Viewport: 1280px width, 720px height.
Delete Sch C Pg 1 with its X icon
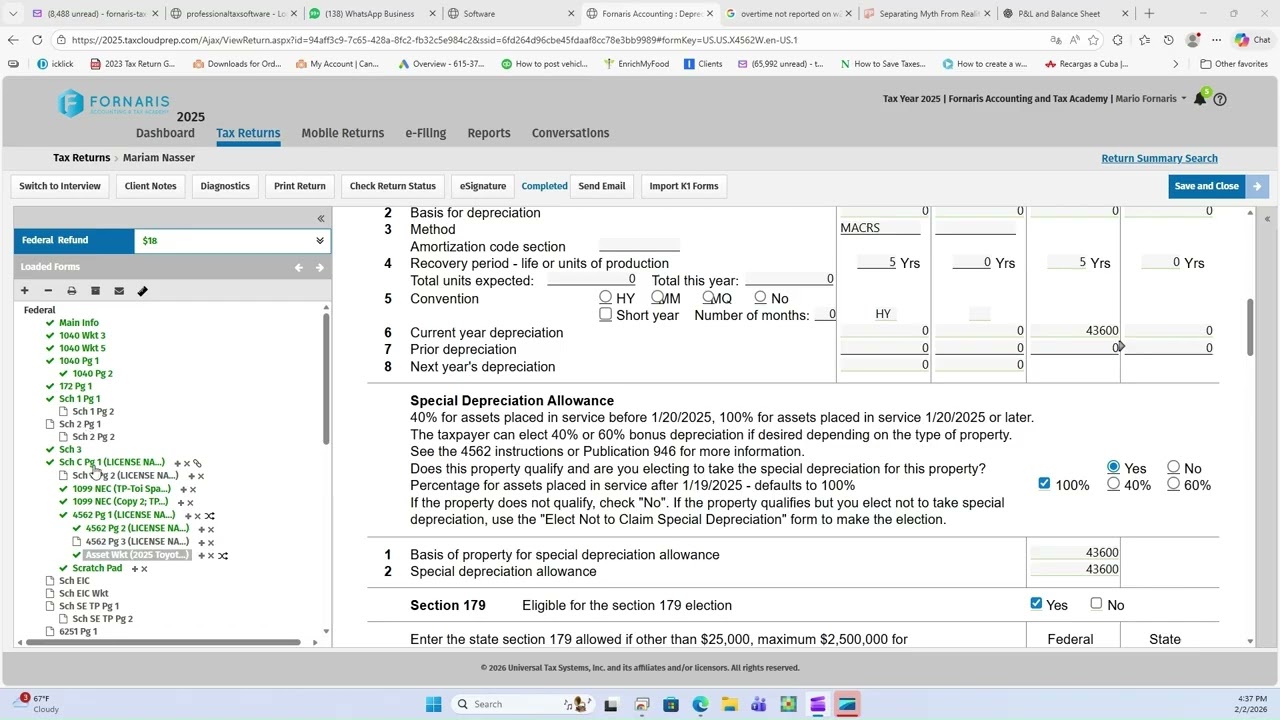[x=187, y=463]
